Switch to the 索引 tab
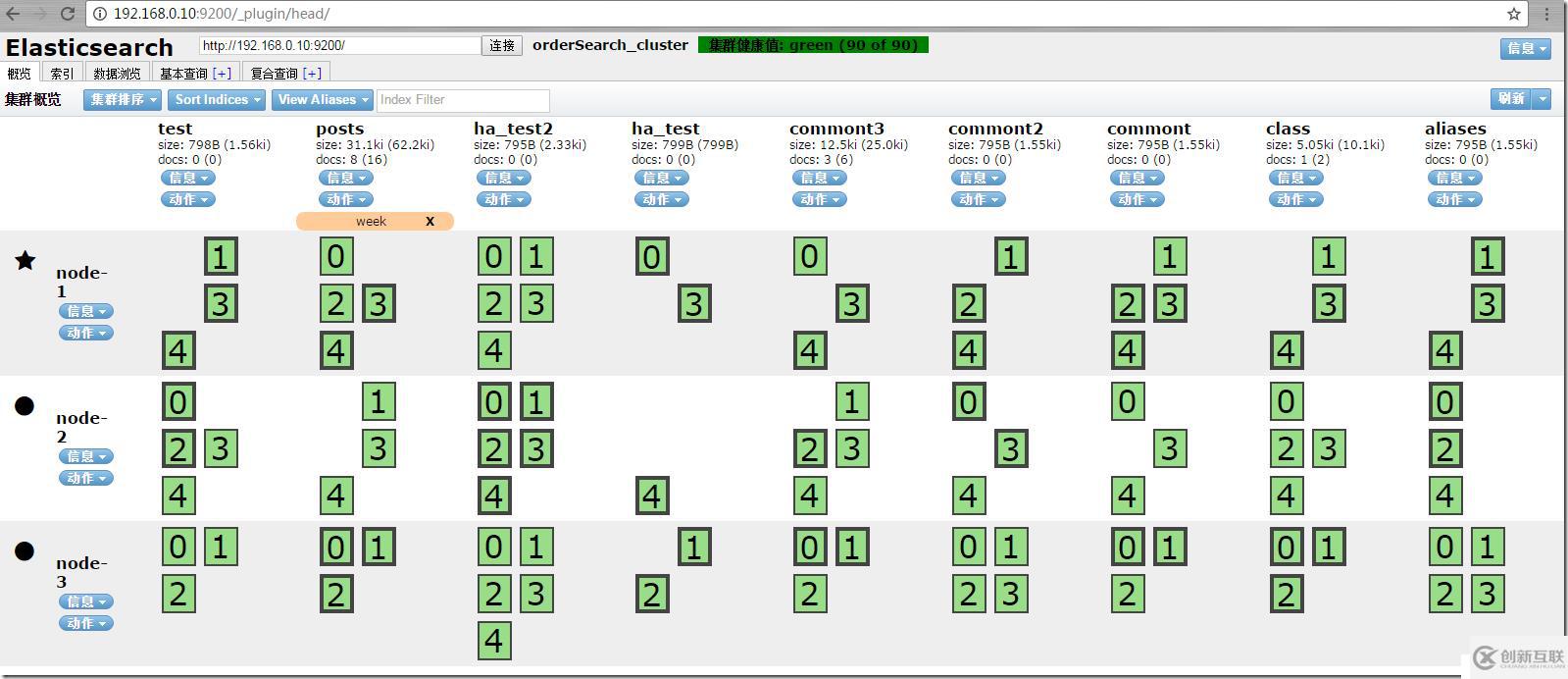 tap(62, 73)
